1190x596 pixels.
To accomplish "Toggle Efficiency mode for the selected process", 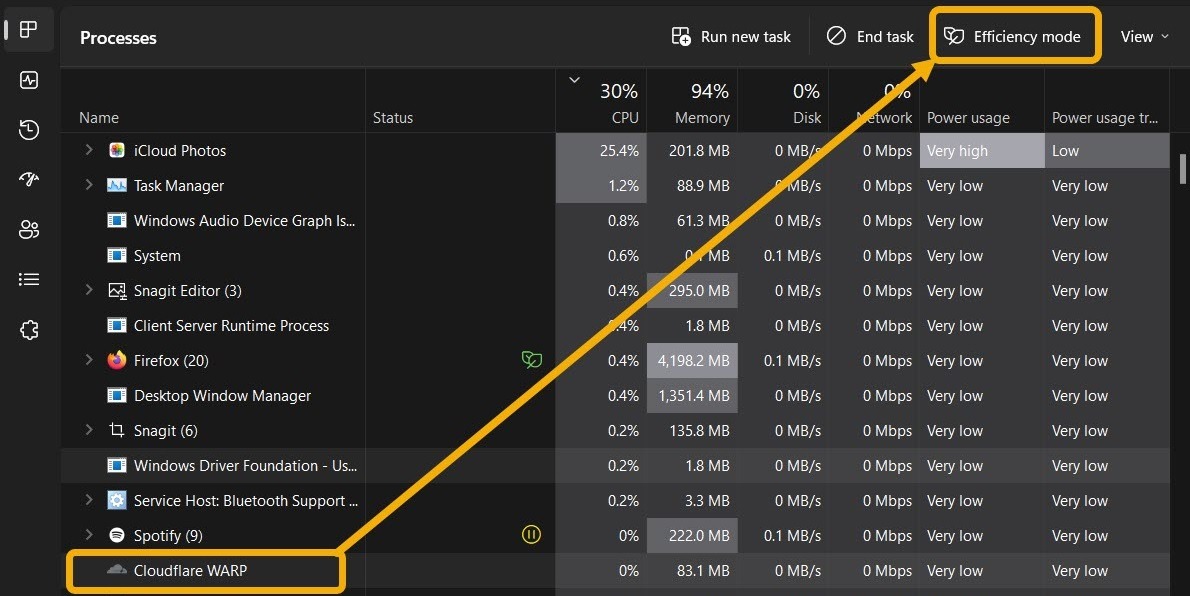I will coord(1015,36).
